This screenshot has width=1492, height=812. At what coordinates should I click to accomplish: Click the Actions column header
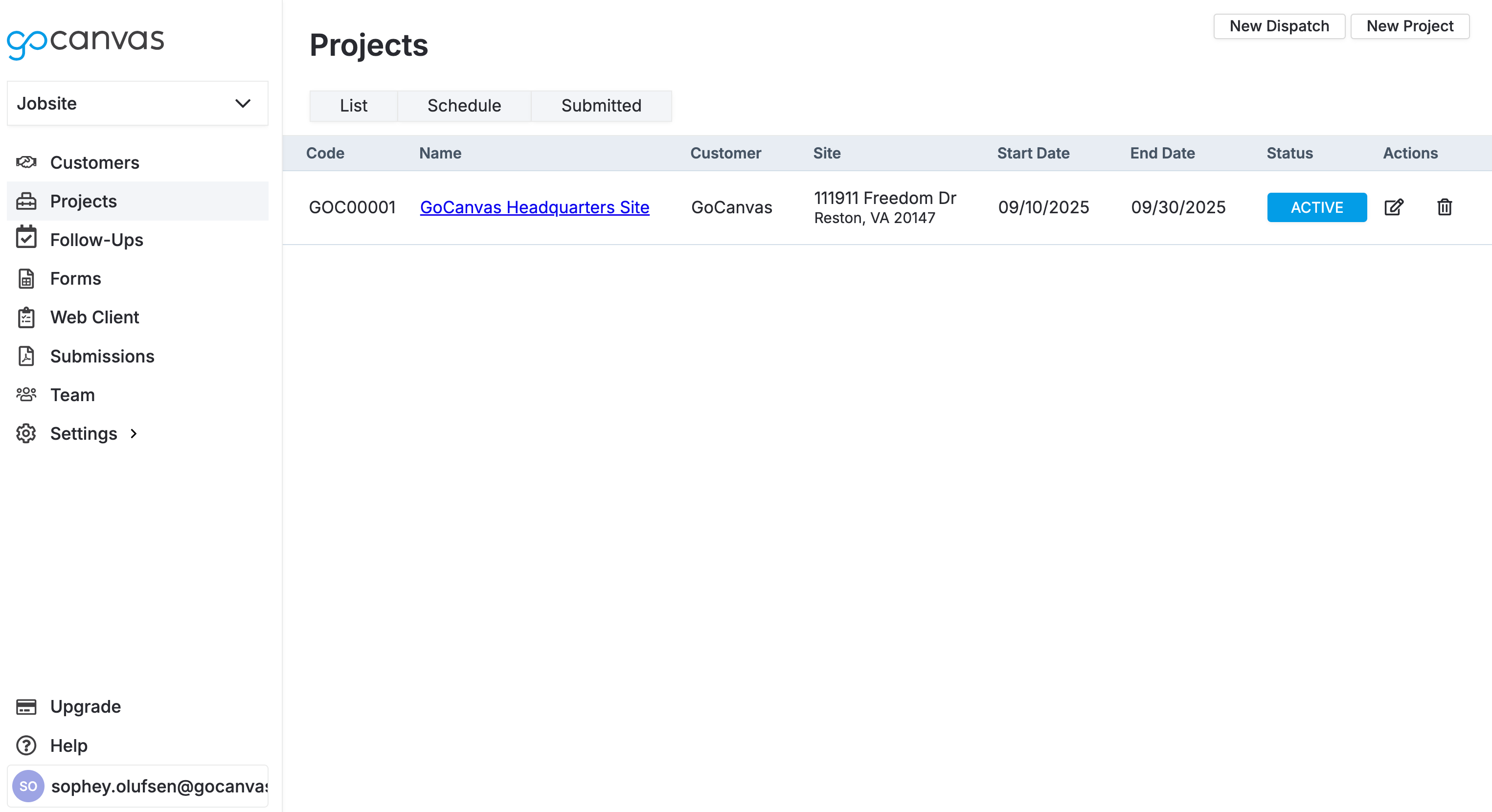(1410, 154)
